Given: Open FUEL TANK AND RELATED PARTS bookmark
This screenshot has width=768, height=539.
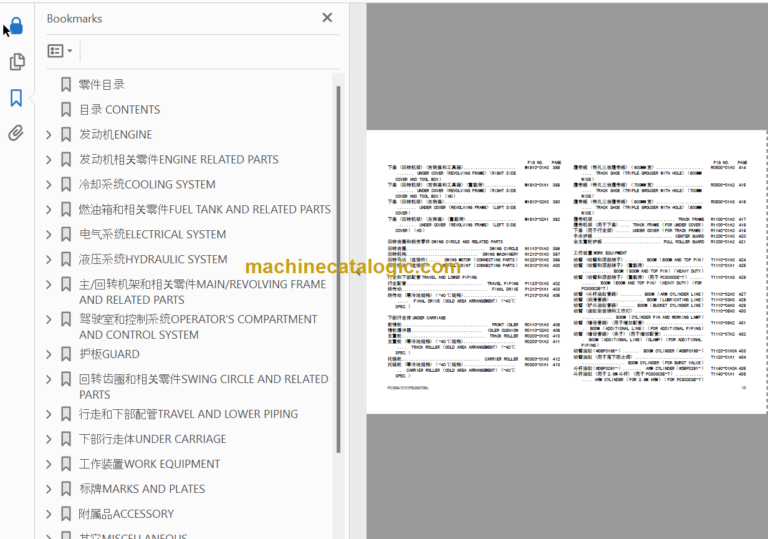Looking at the screenshot, I should point(205,209).
